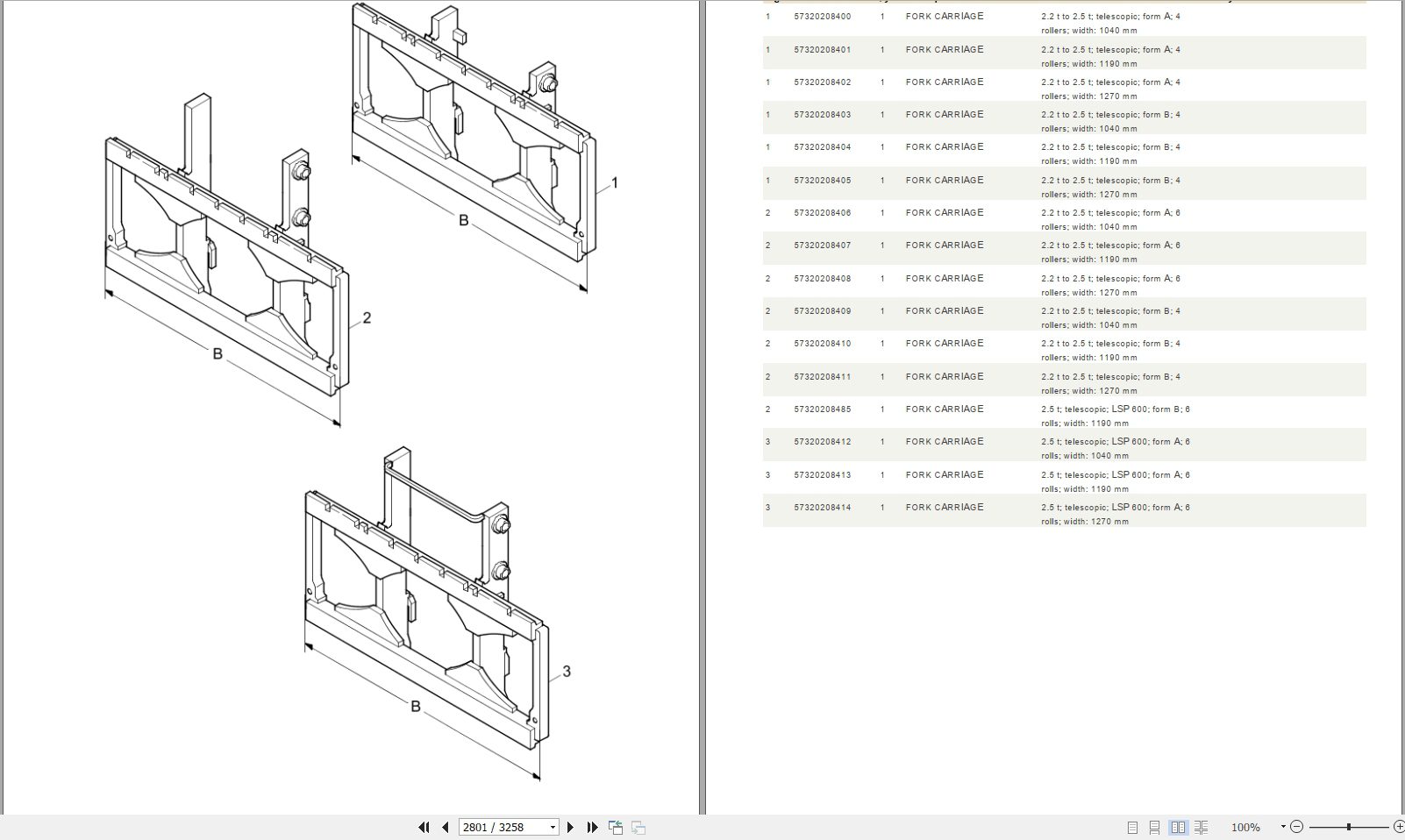
Task: Select part number 57320208410
Action: click(822, 344)
